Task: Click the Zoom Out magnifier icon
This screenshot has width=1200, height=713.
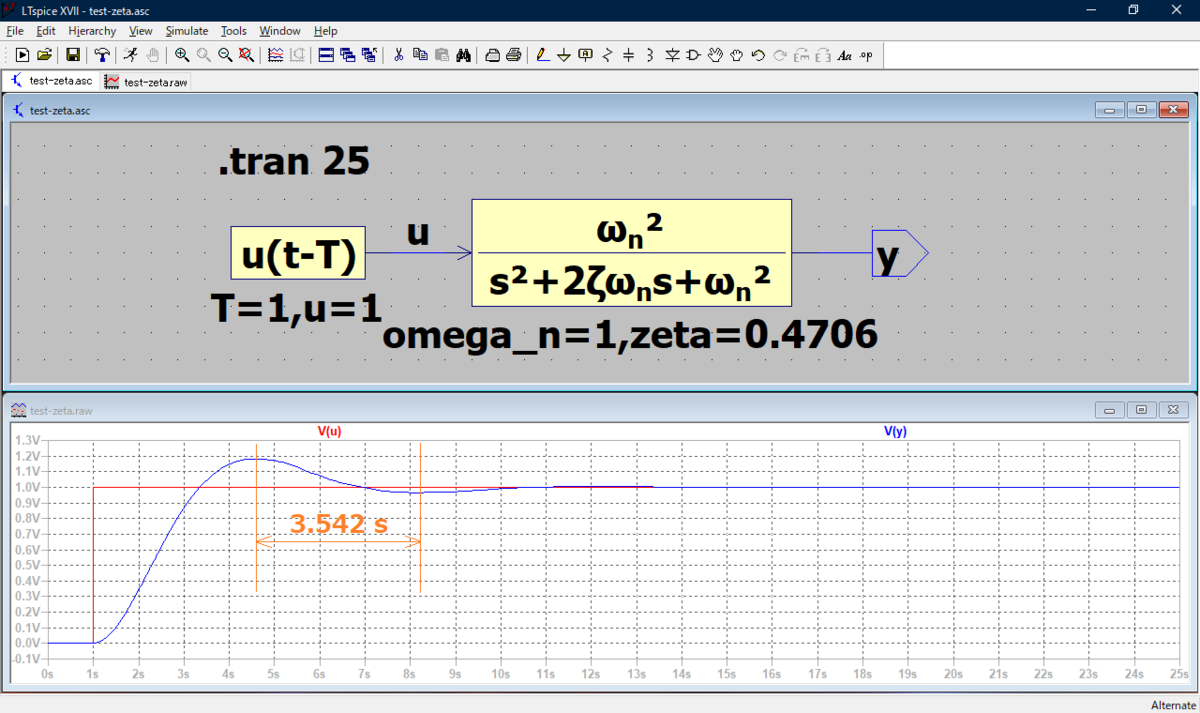Action: [x=225, y=55]
